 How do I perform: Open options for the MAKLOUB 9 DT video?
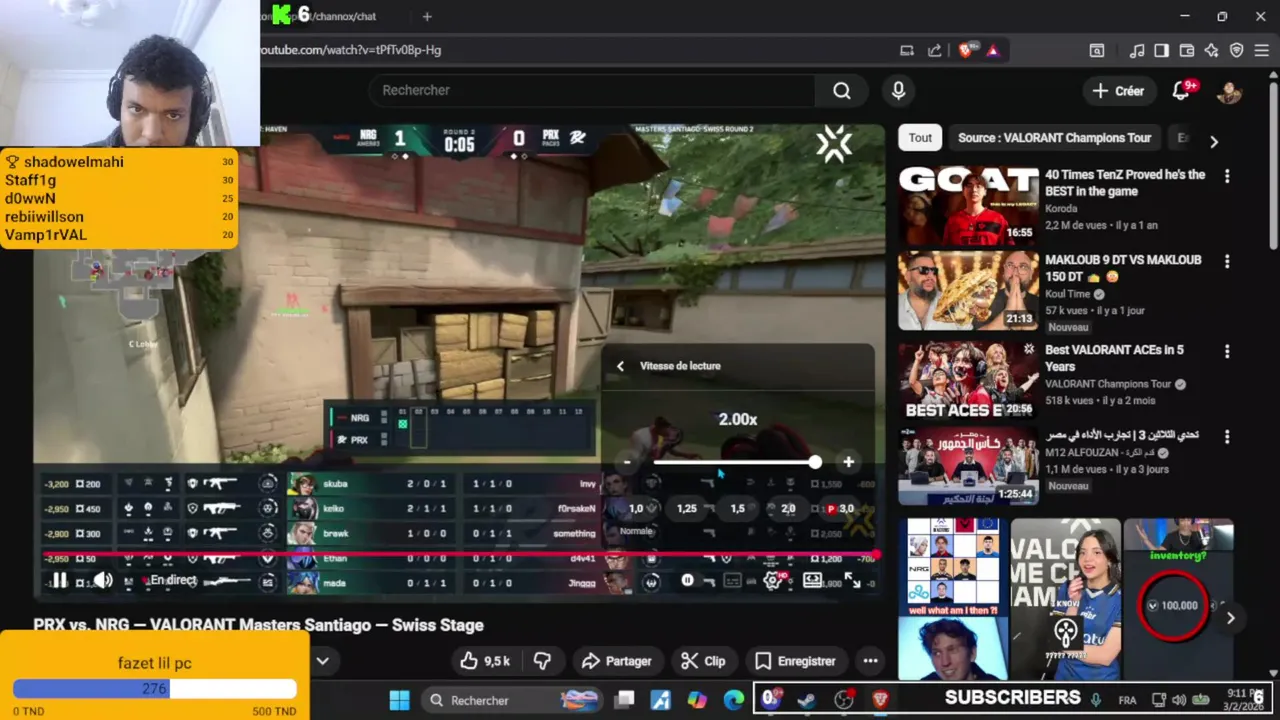(x=1227, y=261)
